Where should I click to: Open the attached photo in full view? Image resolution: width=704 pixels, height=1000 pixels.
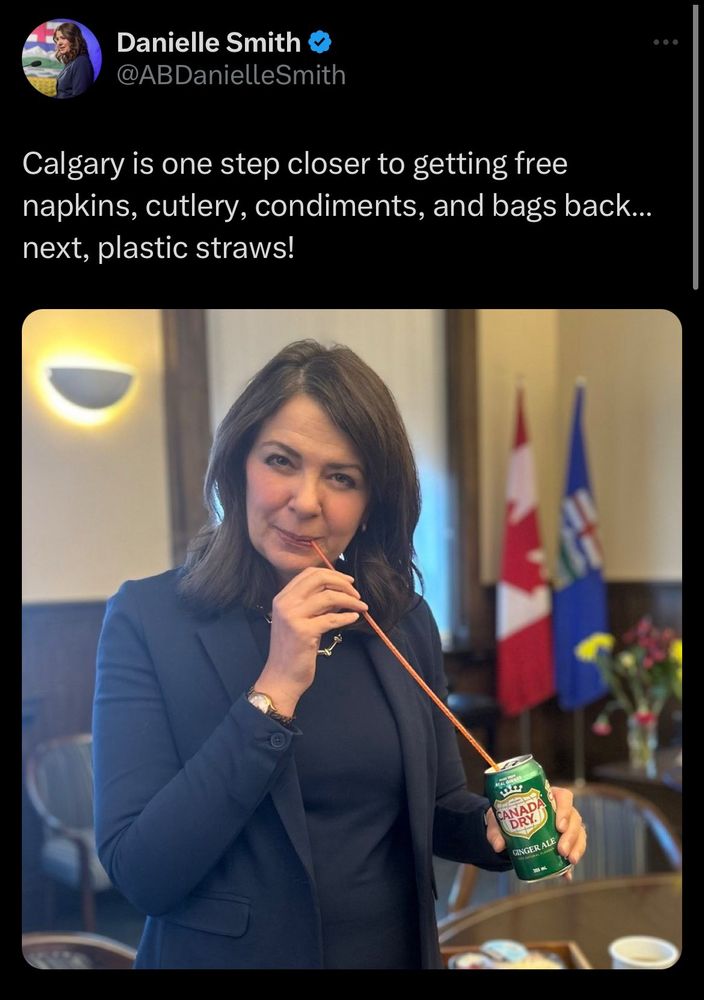[352, 639]
